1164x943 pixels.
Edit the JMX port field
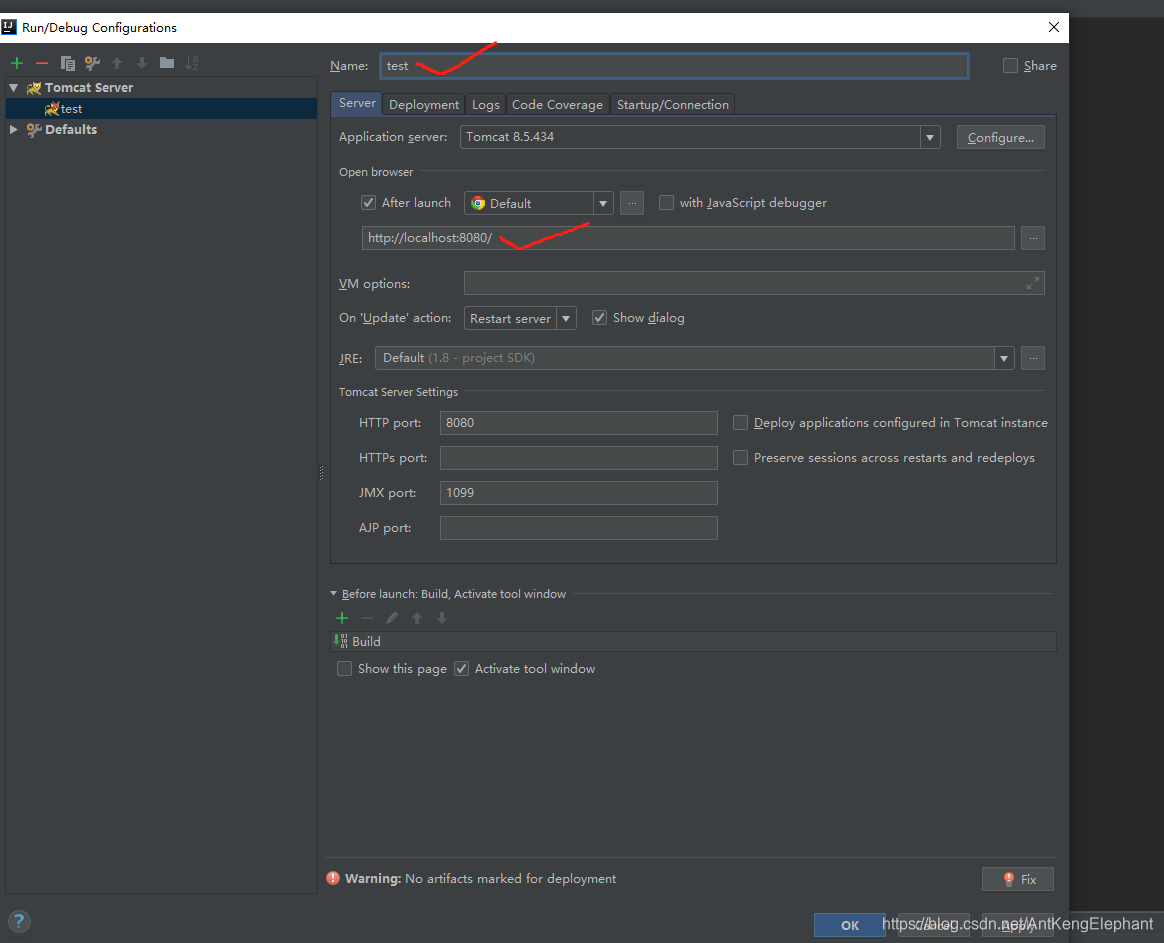tap(578, 492)
